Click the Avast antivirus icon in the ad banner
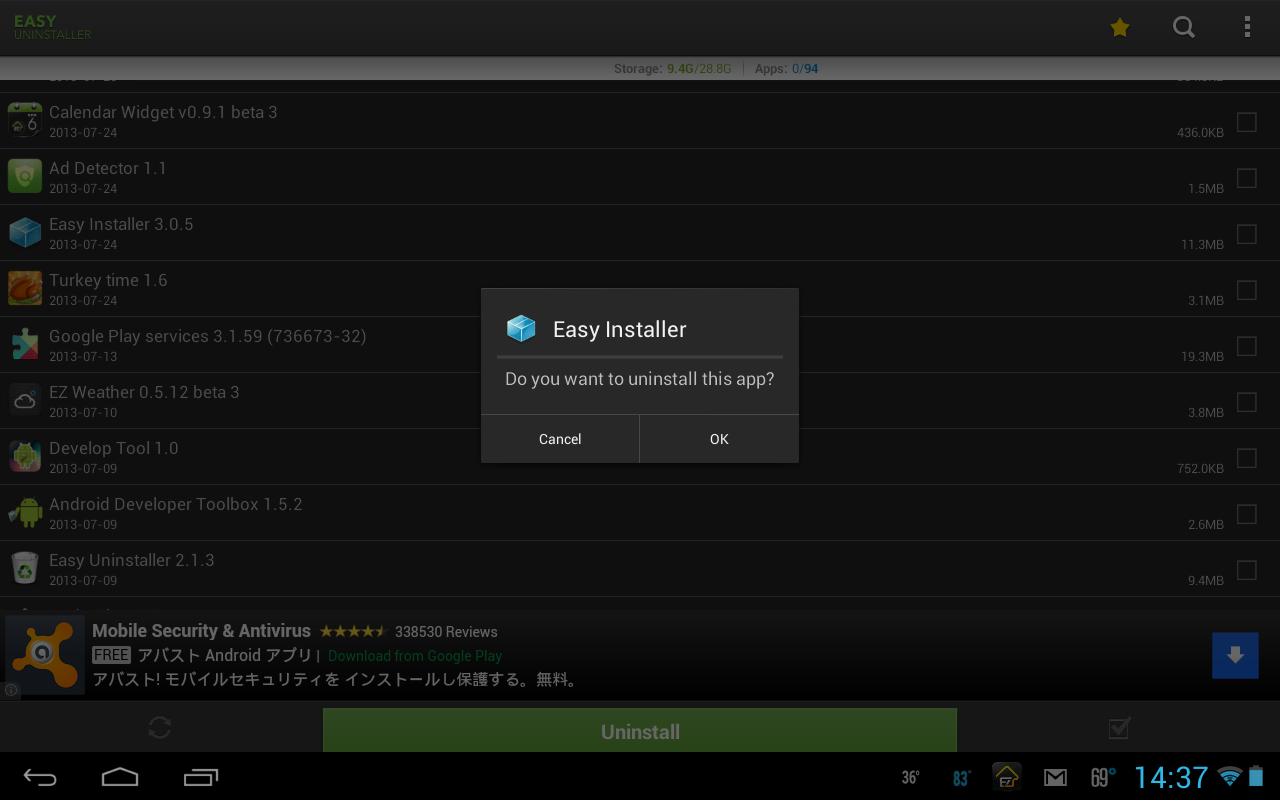Screen dimensions: 1280x800 (x=44, y=655)
